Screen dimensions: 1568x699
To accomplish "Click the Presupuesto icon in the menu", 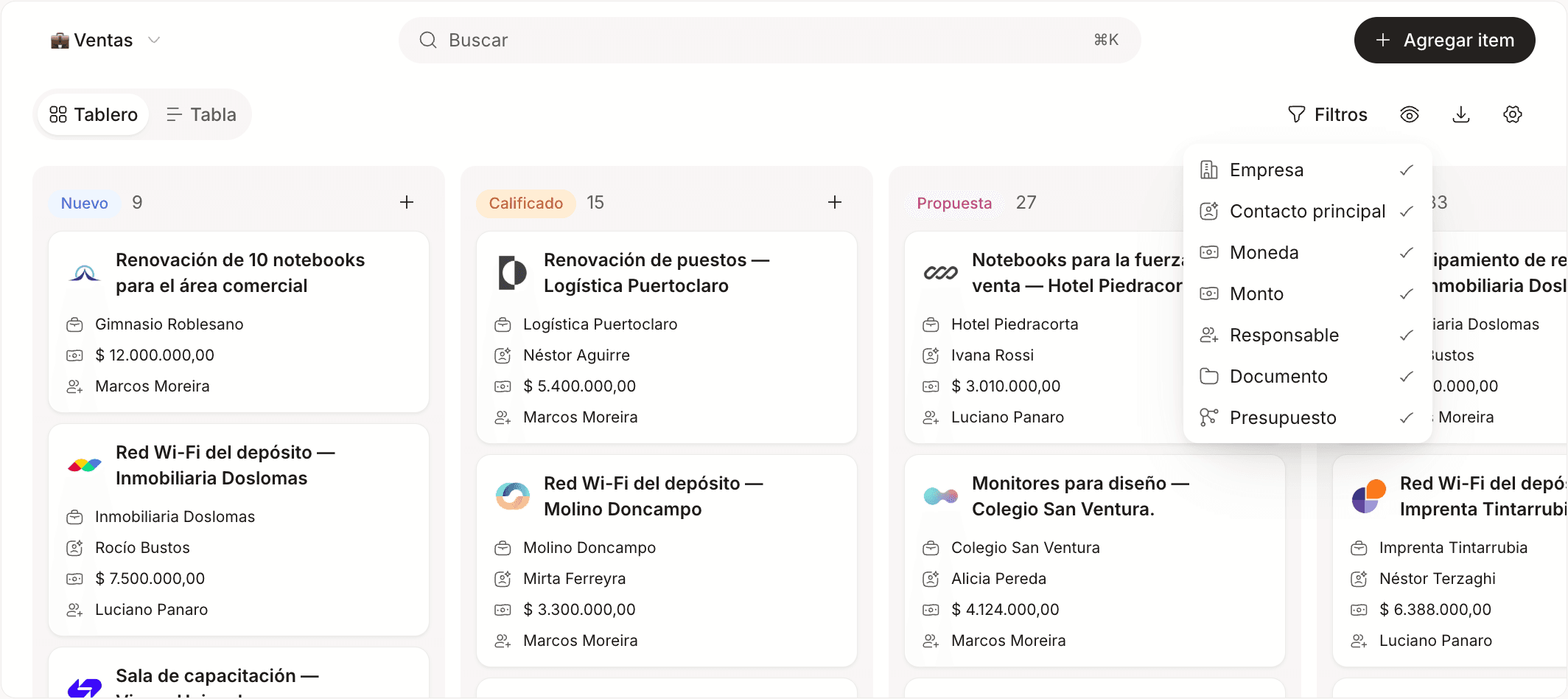I will [x=1209, y=417].
